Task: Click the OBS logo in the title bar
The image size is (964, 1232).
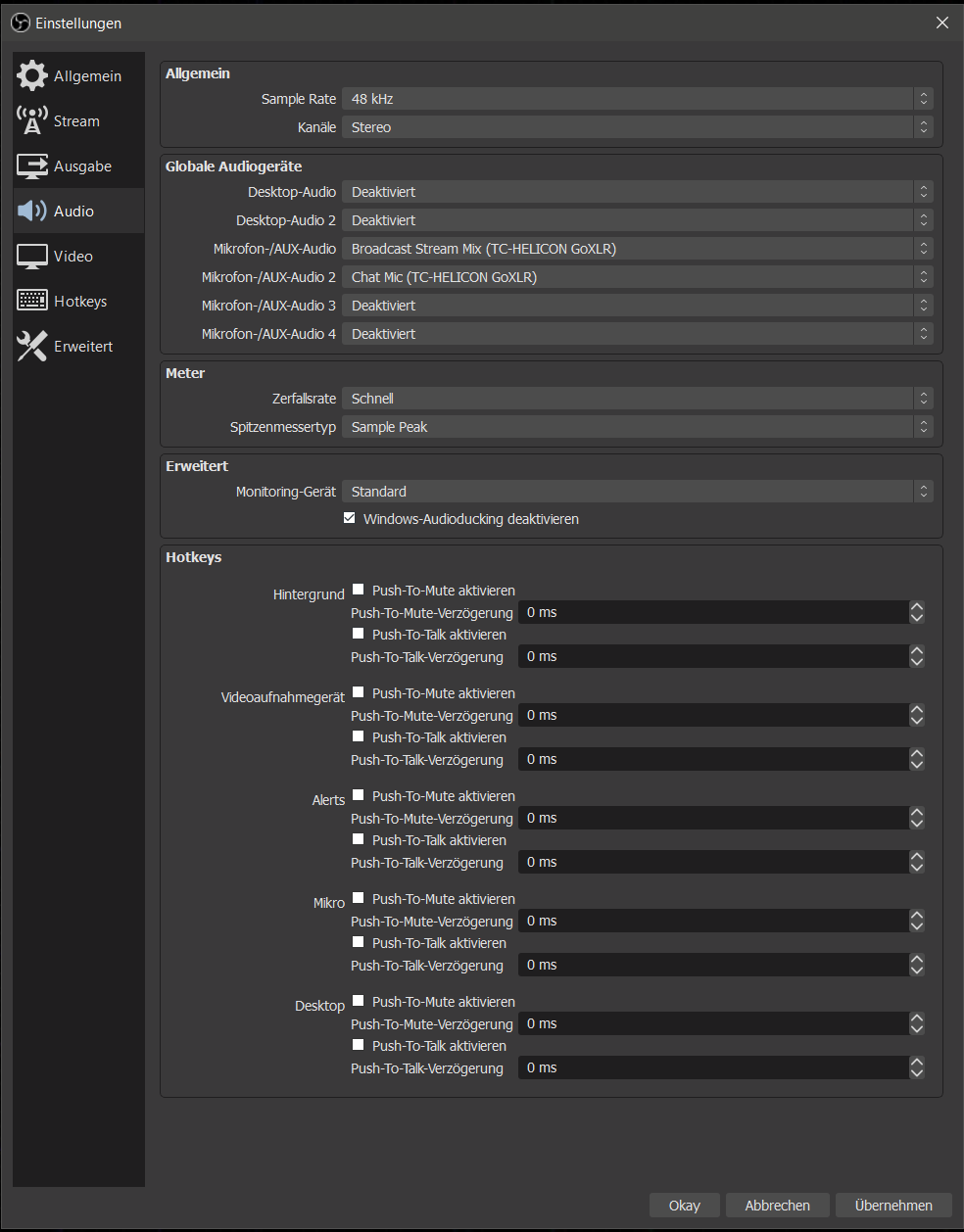Action: point(21,23)
